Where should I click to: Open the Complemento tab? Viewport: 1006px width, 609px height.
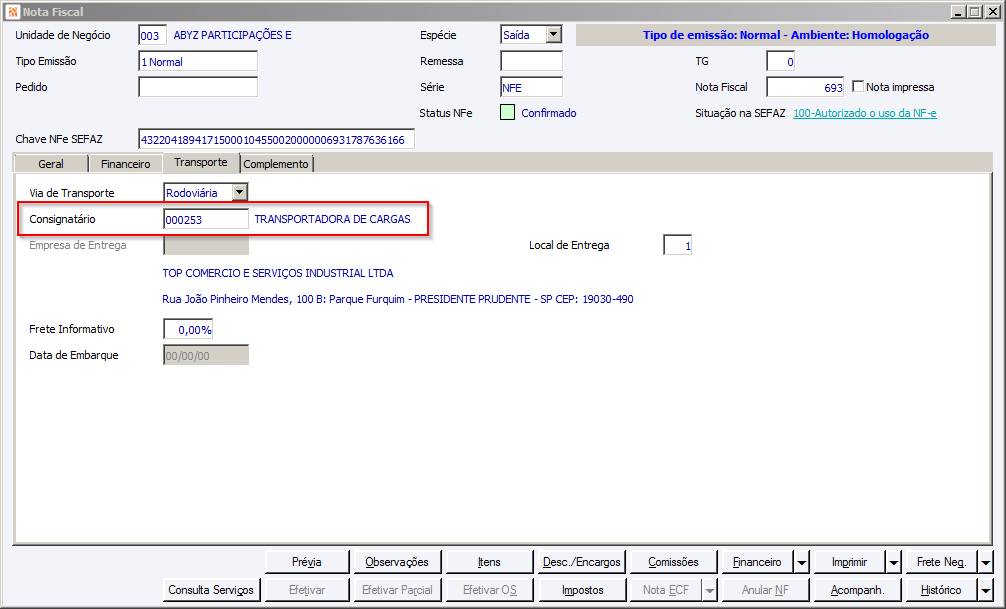[276, 164]
